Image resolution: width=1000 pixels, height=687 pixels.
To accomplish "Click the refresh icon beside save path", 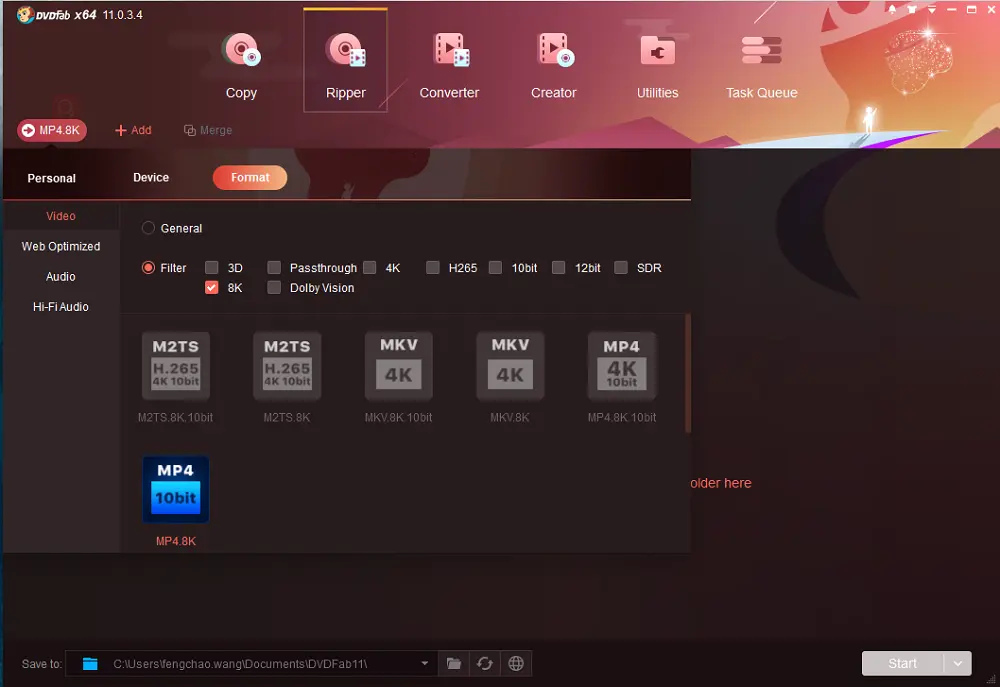I will [x=485, y=663].
